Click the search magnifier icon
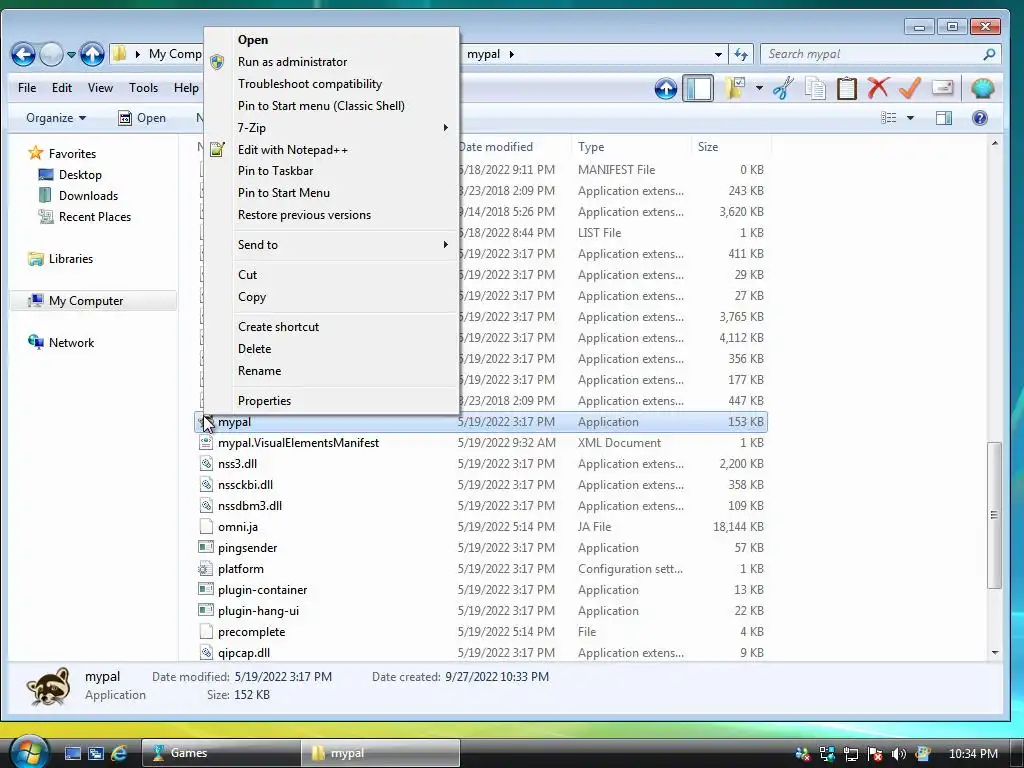 989,54
